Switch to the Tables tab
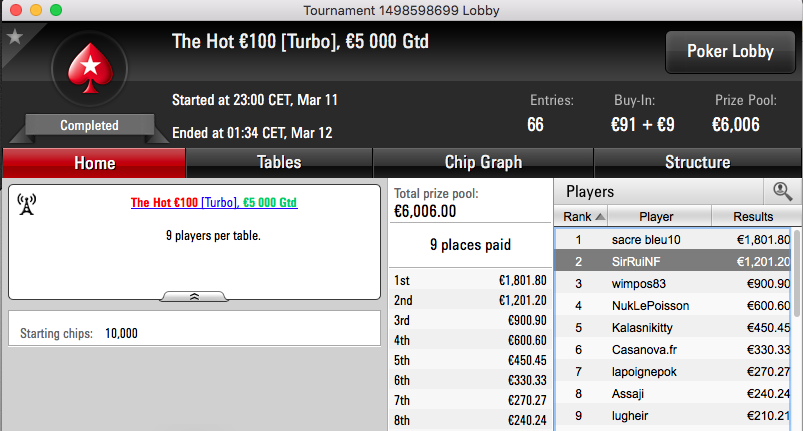The width and height of the screenshot is (803, 431). (279, 163)
